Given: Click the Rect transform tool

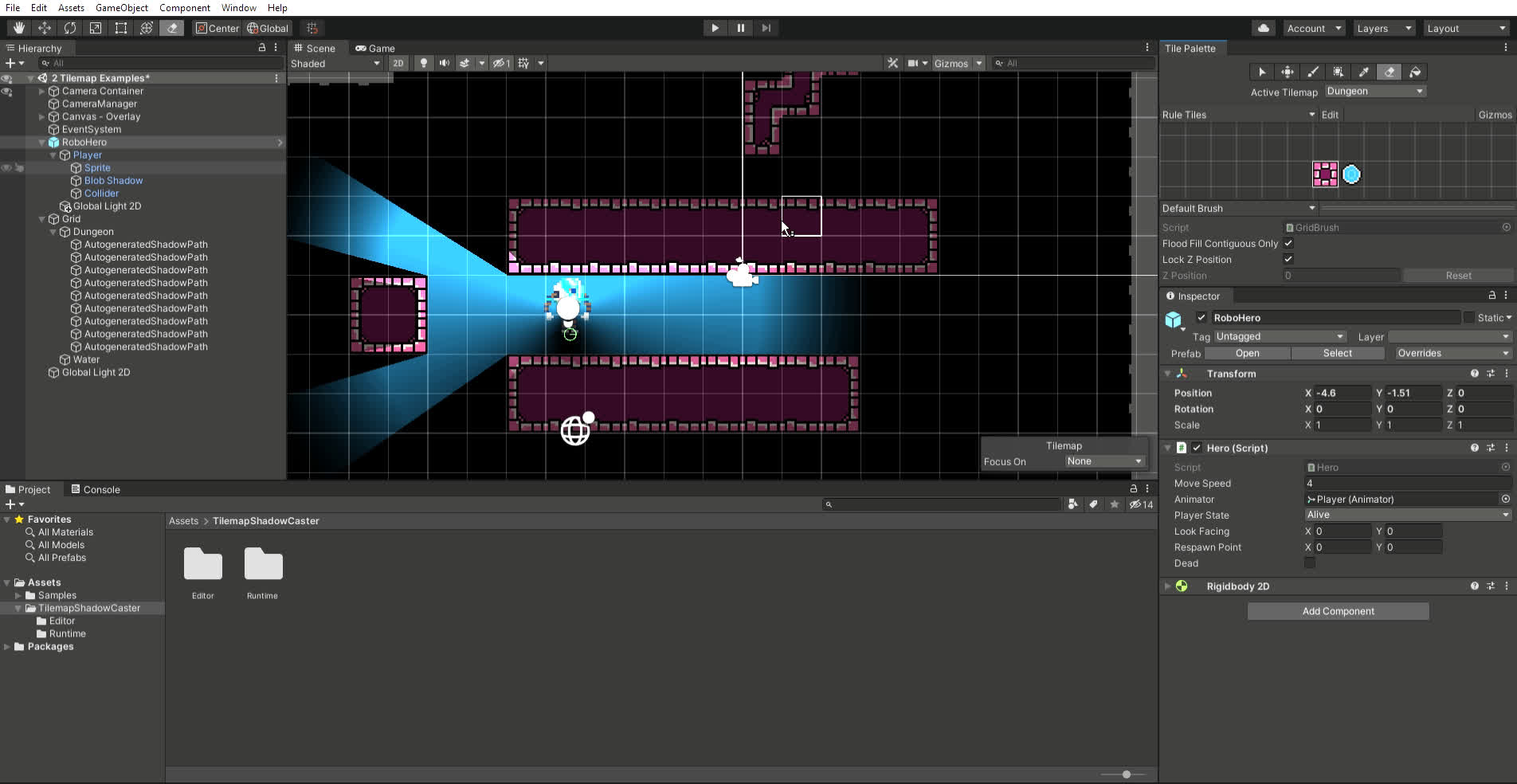Looking at the screenshot, I should pyautogui.click(x=121, y=28).
